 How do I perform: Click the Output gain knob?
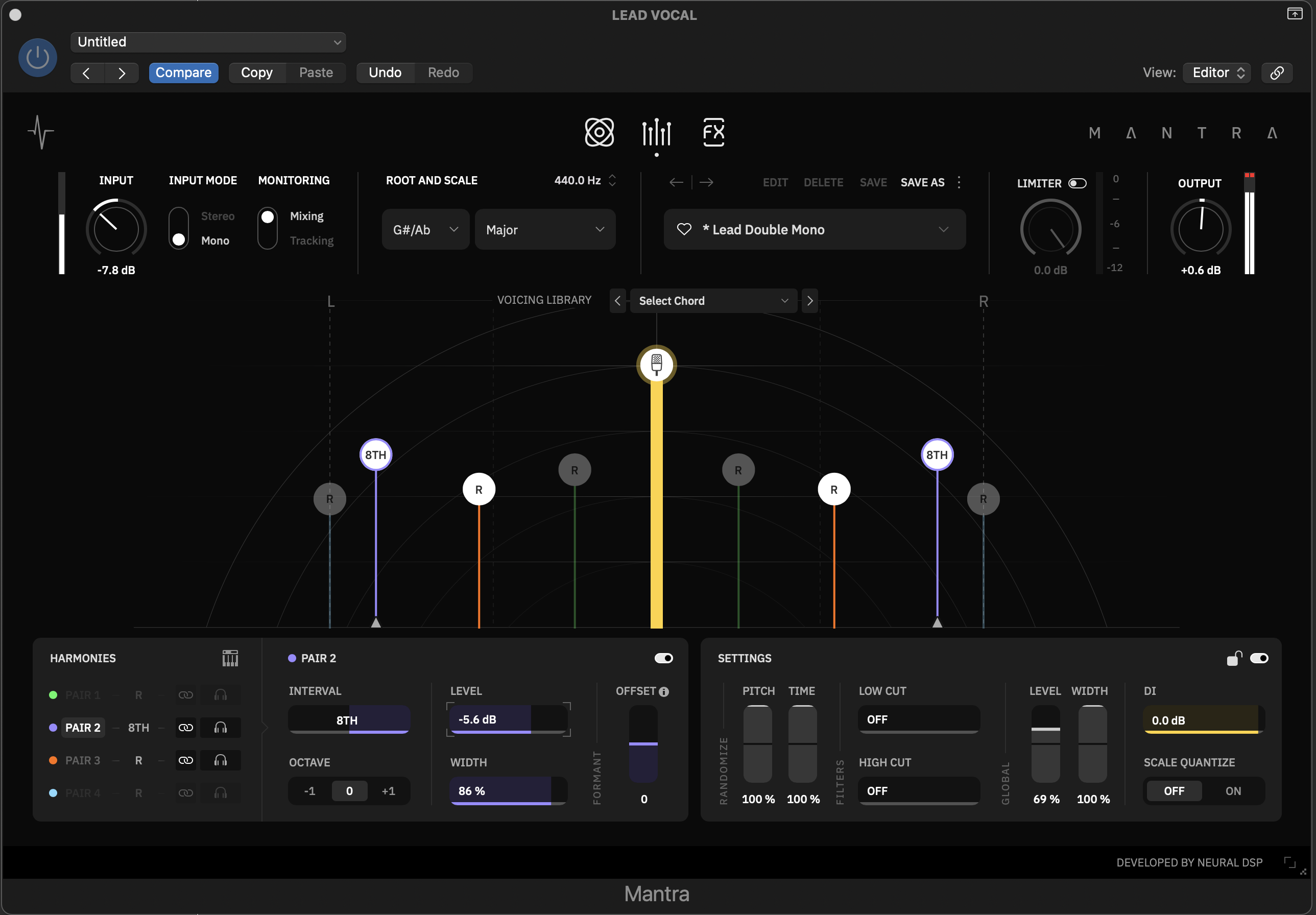pyautogui.click(x=1200, y=229)
